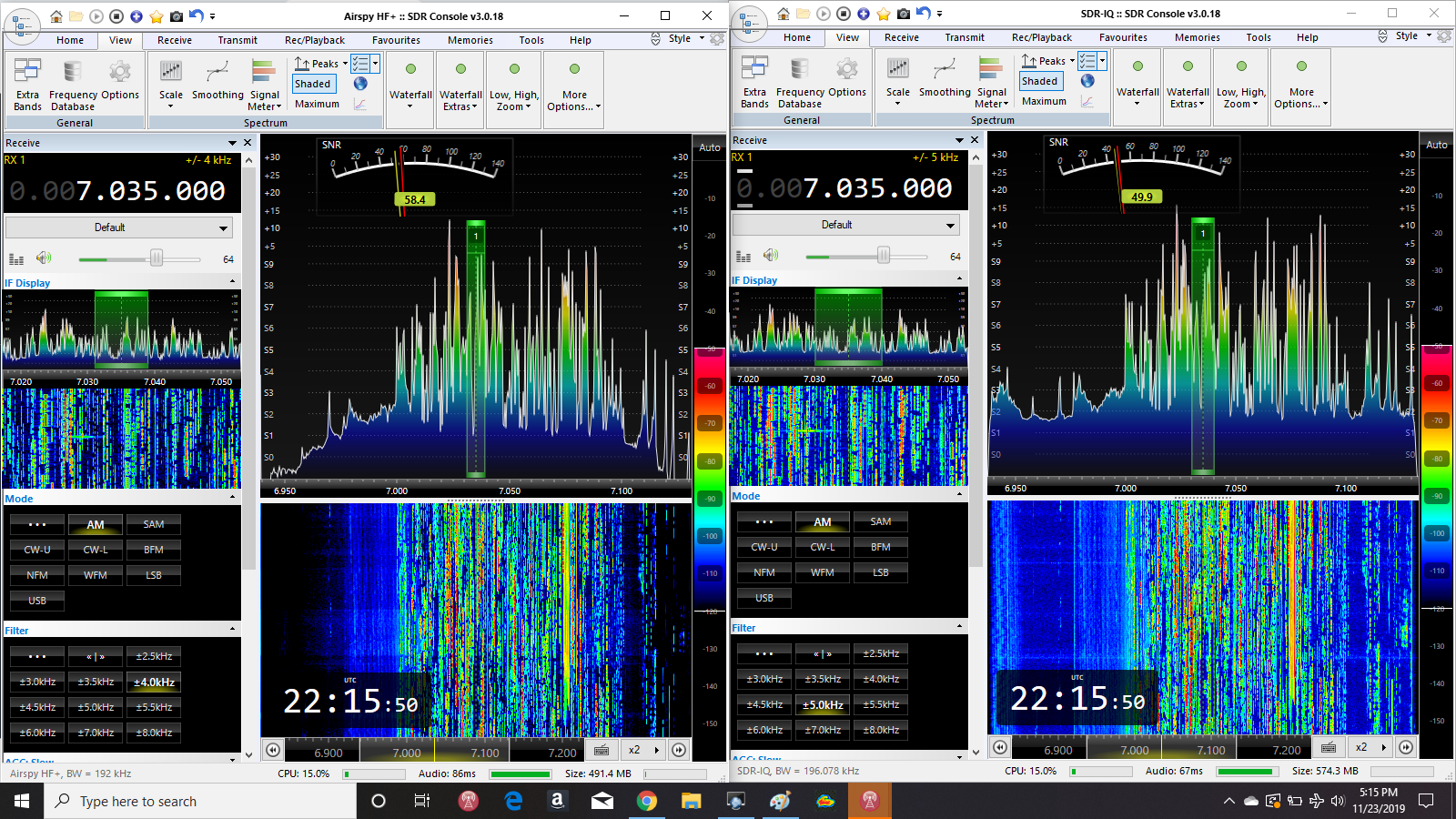Click camera screenshot icon in Airspy HF+ title bar
Image resolution: width=1456 pixels, height=819 pixels.
pyautogui.click(x=176, y=15)
